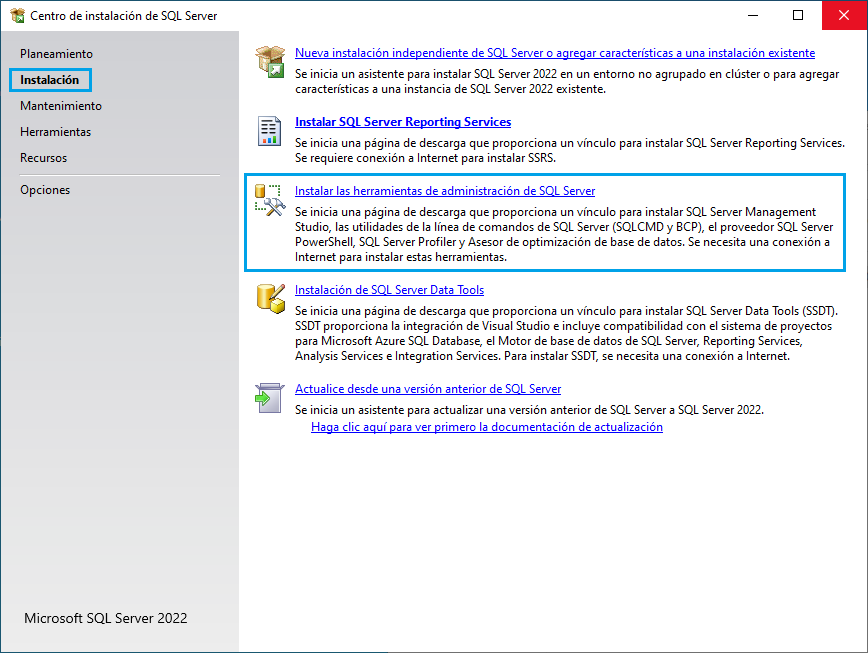This screenshot has width=868, height=653.
Task: Click the Reporting Services report icon
Action: [270, 130]
